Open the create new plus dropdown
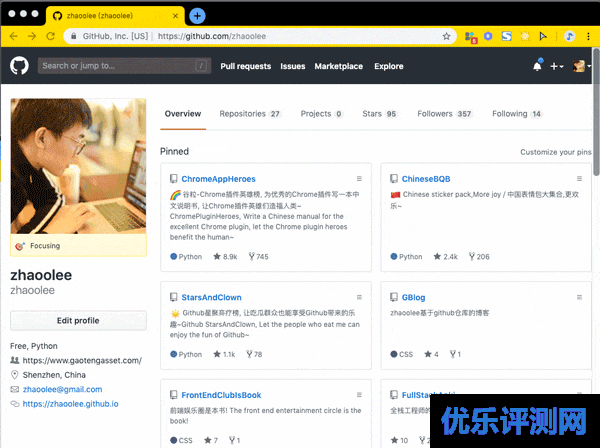This screenshot has width=600, height=448. [x=557, y=66]
